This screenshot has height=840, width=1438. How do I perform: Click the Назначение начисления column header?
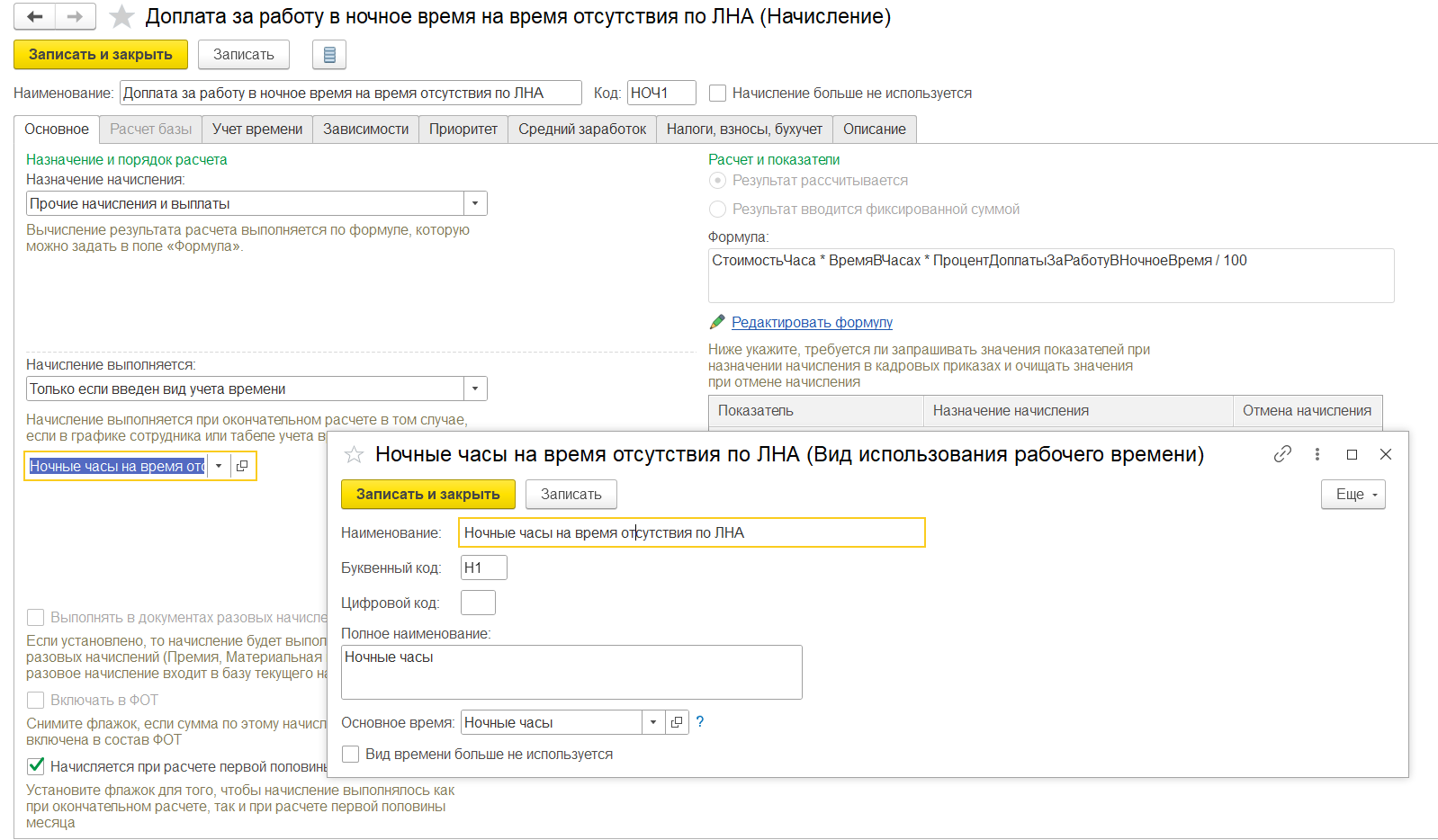(1078, 410)
